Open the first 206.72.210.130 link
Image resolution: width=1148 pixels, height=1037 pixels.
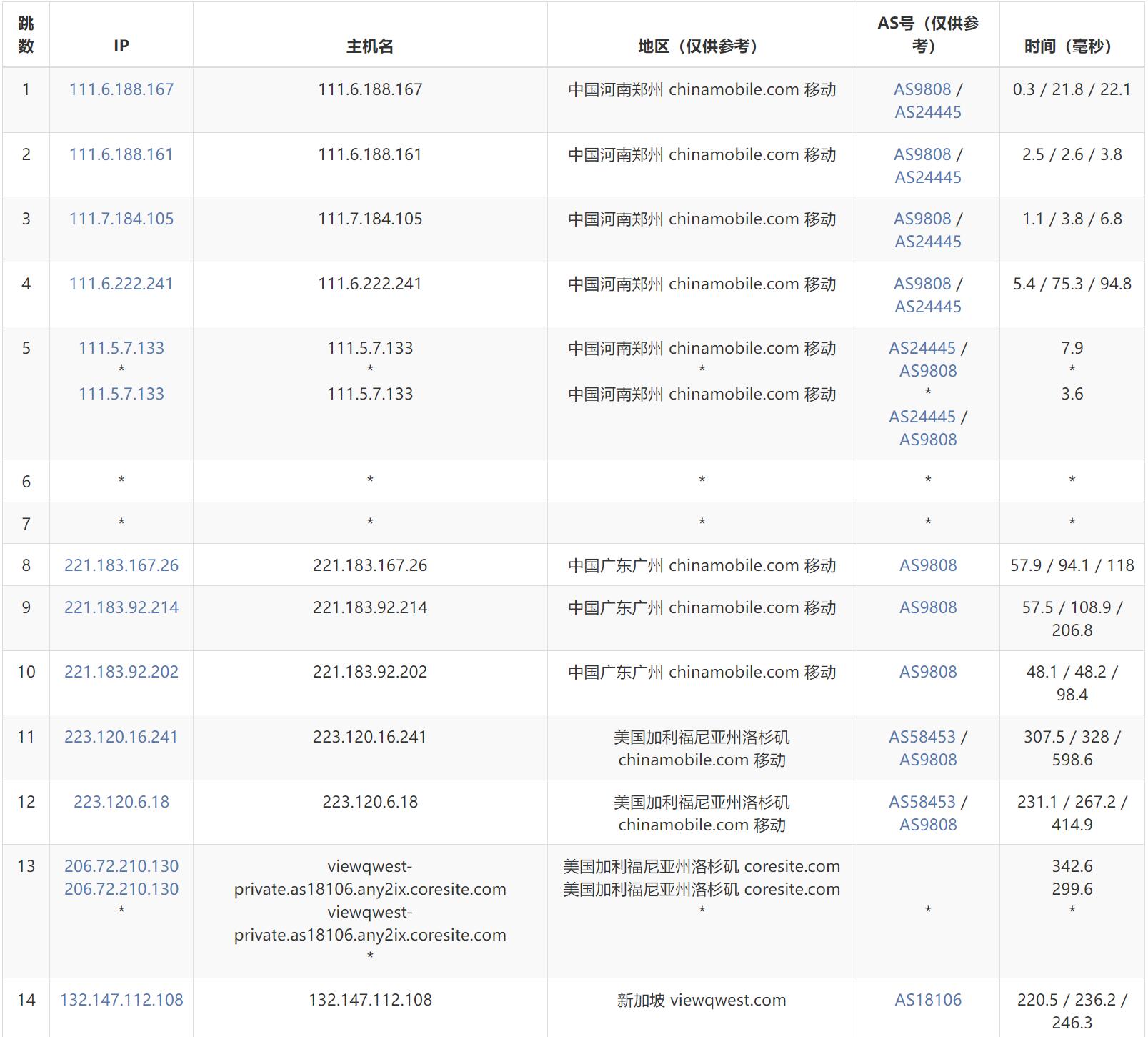point(121,866)
